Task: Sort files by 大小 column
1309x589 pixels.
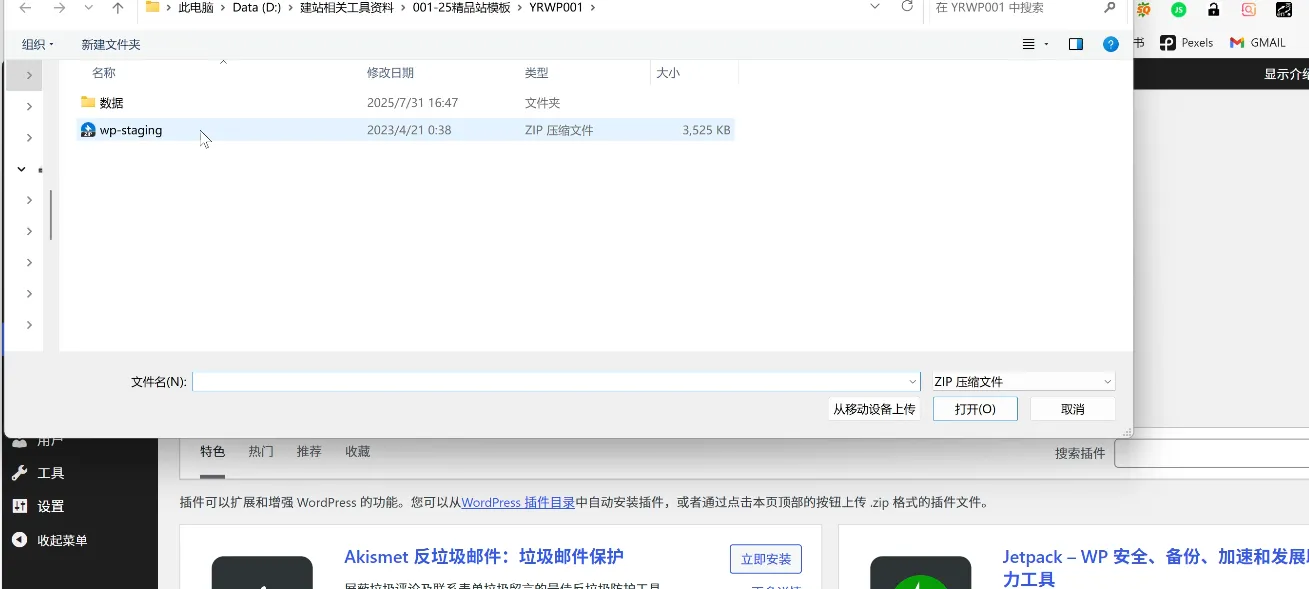Action: (x=668, y=73)
